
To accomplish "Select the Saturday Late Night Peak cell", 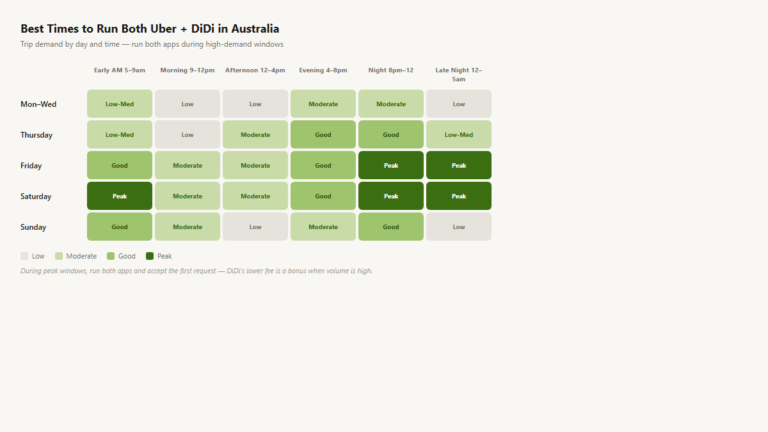I will [x=459, y=196].
